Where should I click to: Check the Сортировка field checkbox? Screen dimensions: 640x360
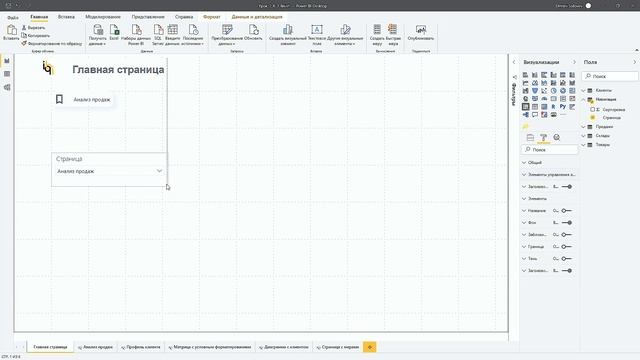[x=593, y=109]
